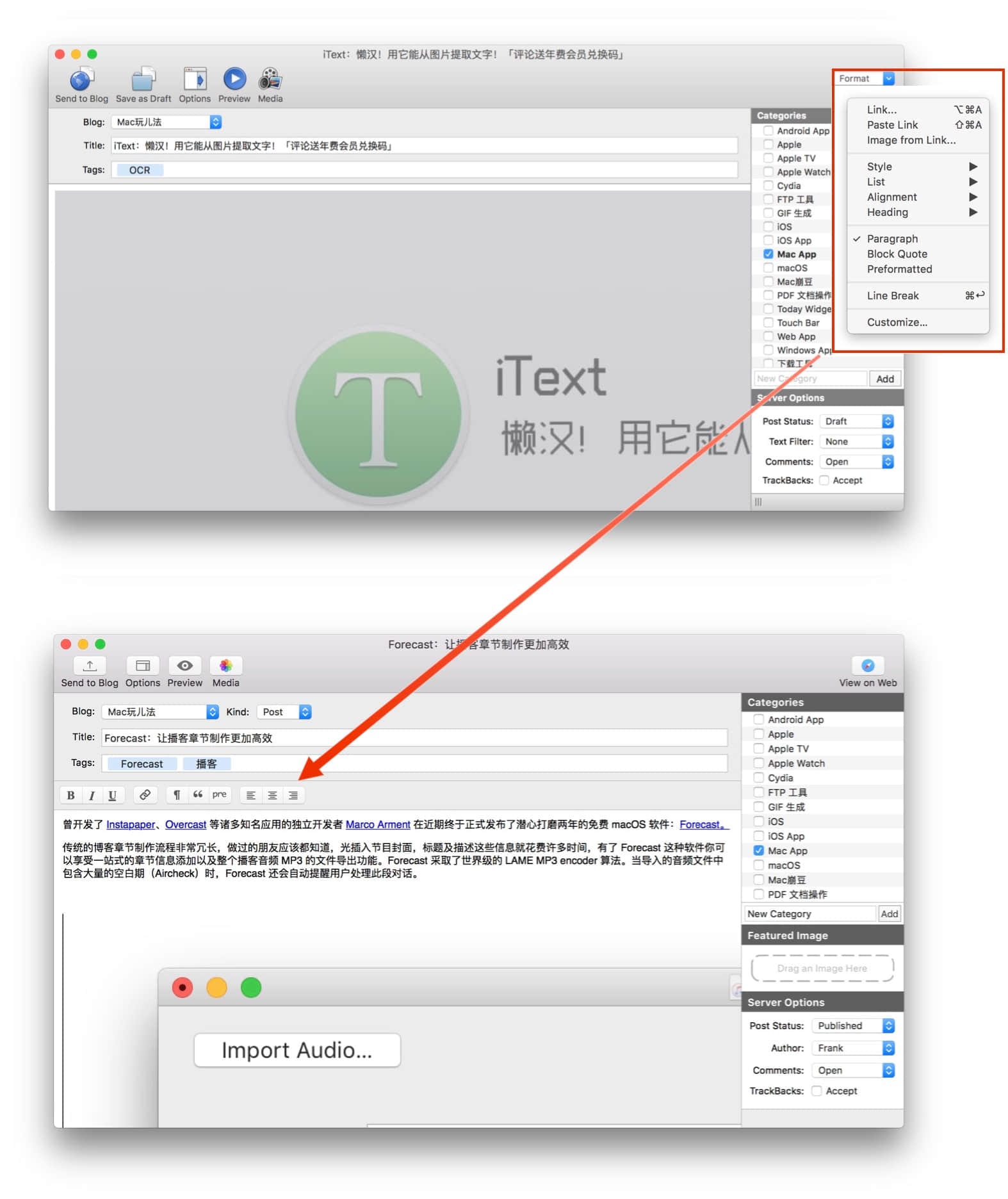Check macOS category in iText window
Viewport: 1008px width, 1199px height.
(x=768, y=268)
